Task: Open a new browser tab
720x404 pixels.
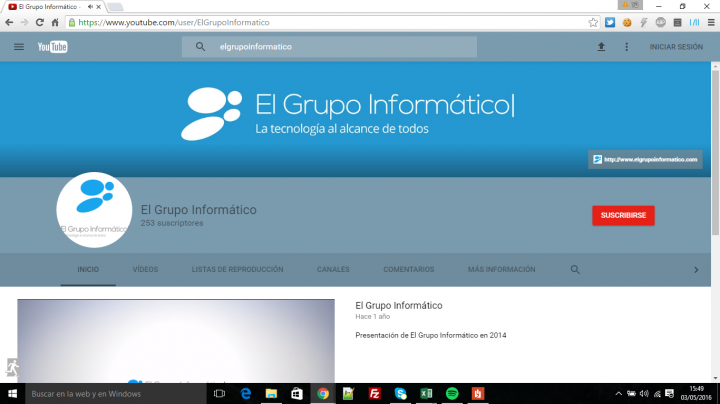Action: coord(115,7)
